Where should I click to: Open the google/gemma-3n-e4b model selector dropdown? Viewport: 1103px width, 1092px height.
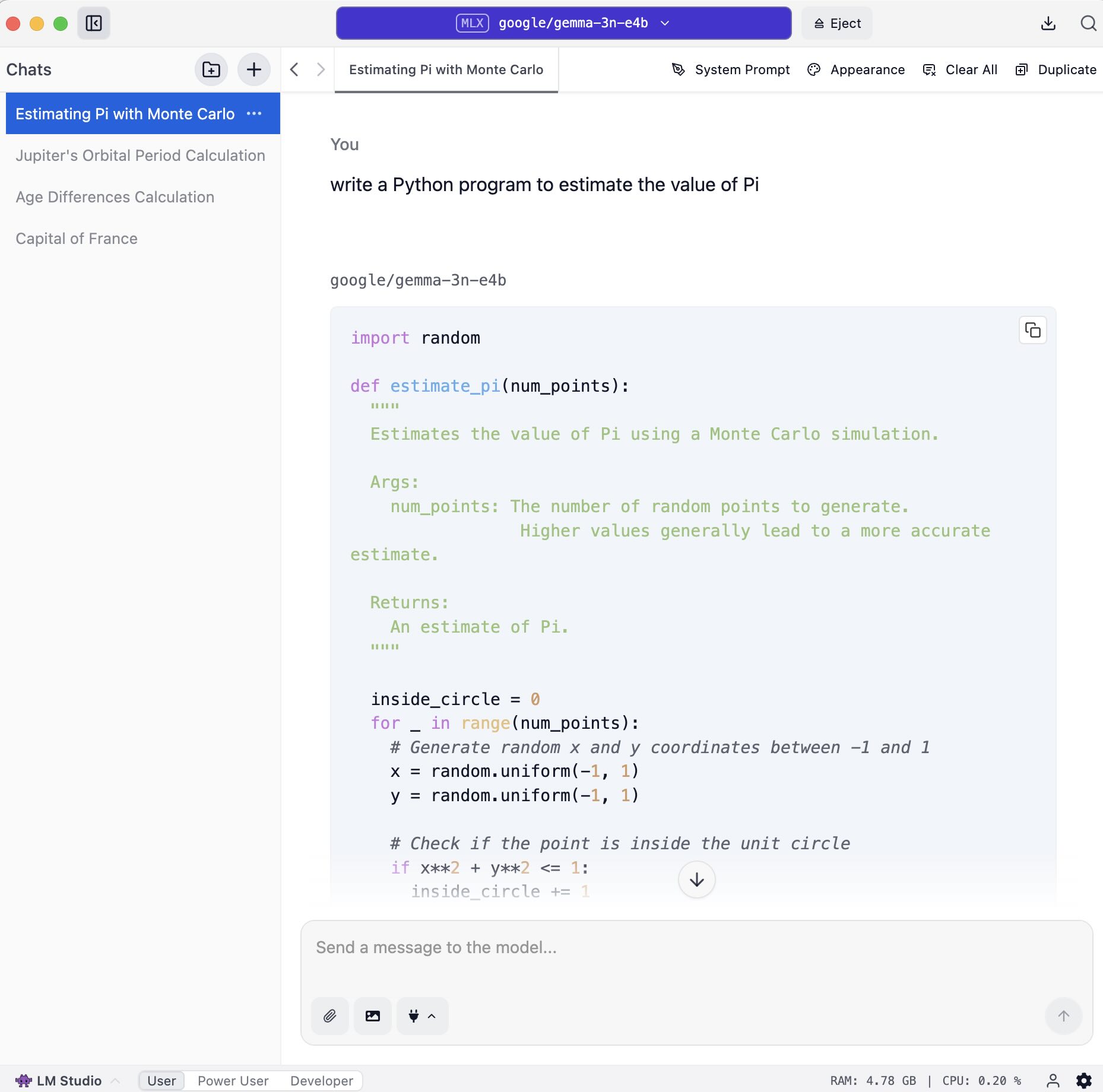point(563,23)
